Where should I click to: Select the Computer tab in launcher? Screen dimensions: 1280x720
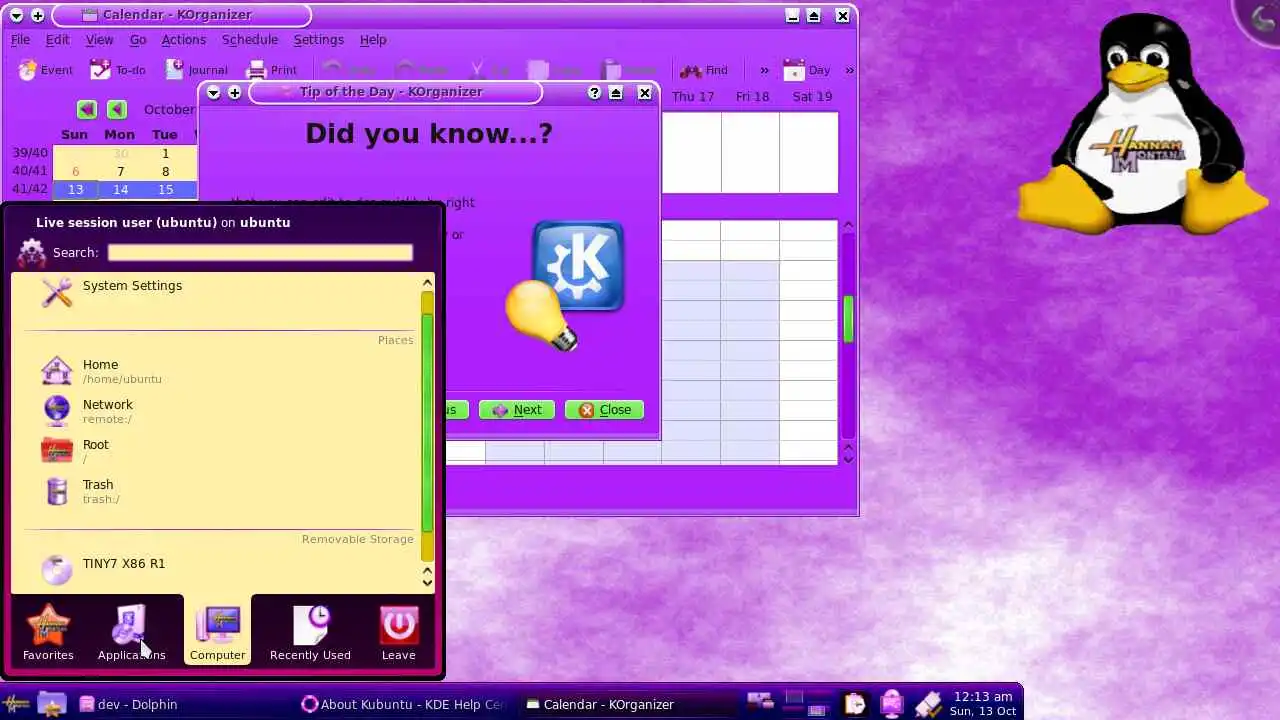(x=217, y=630)
